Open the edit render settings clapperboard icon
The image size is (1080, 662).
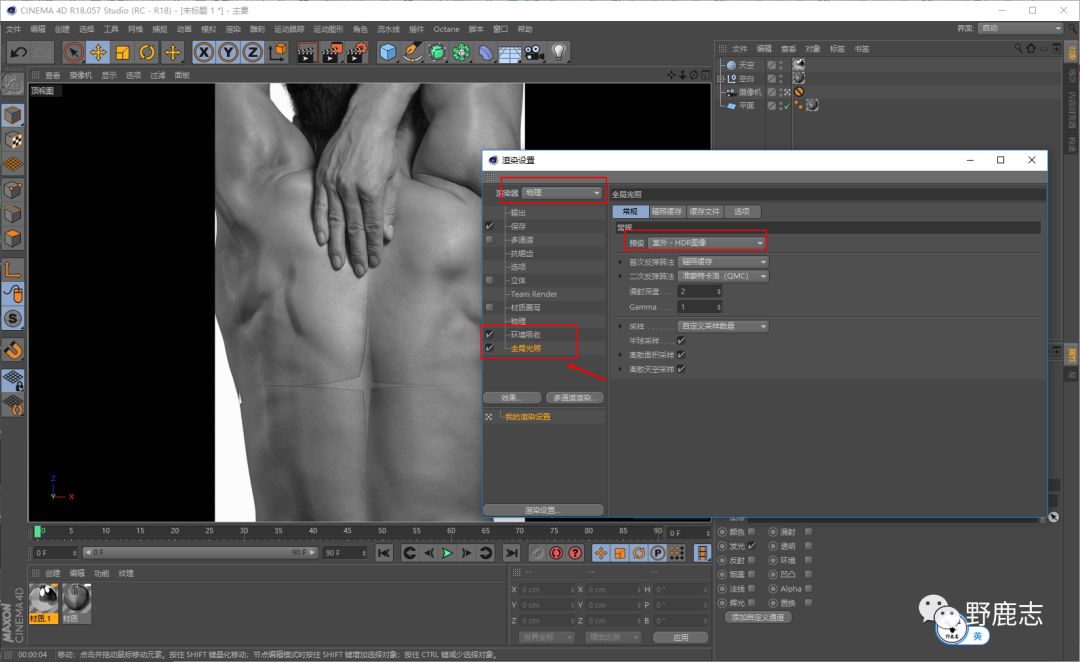(356, 52)
